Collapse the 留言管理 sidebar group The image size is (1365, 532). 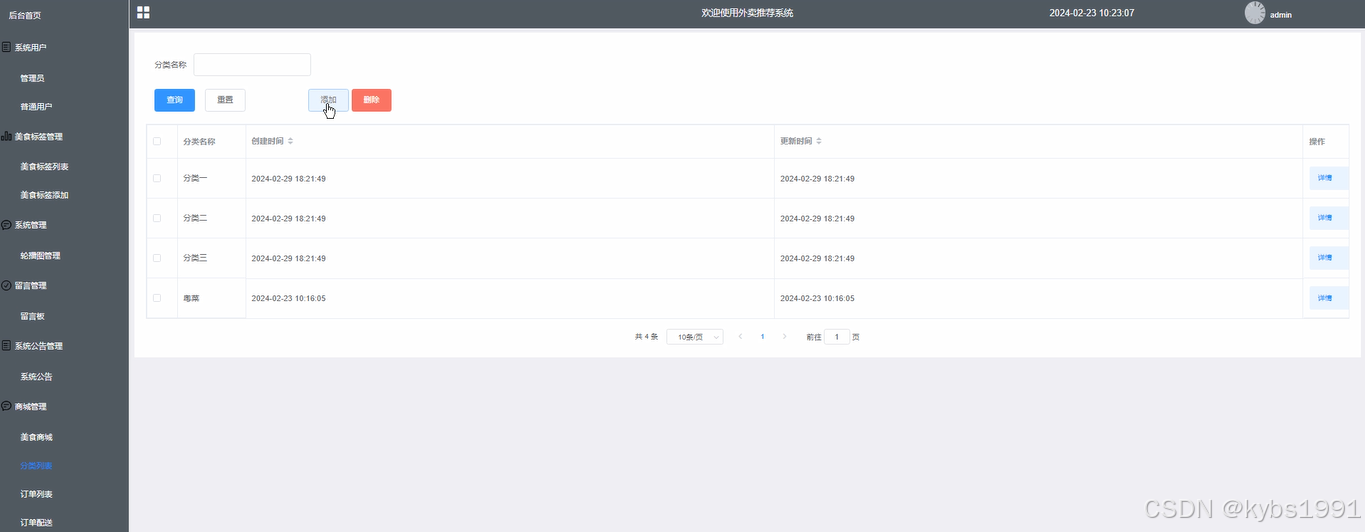64,285
